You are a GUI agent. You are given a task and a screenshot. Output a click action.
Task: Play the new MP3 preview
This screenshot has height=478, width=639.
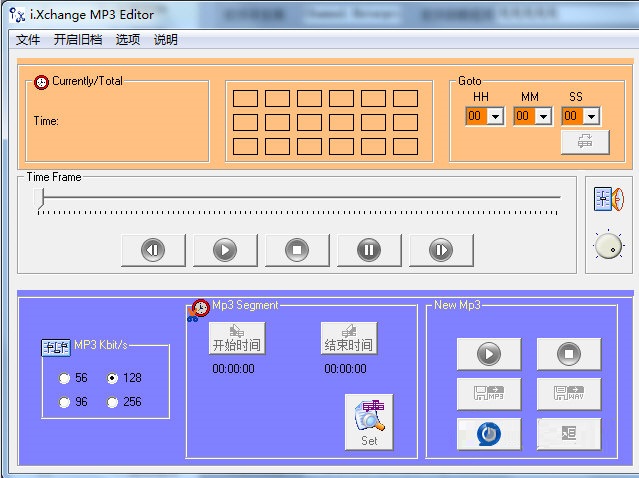point(489,354)
